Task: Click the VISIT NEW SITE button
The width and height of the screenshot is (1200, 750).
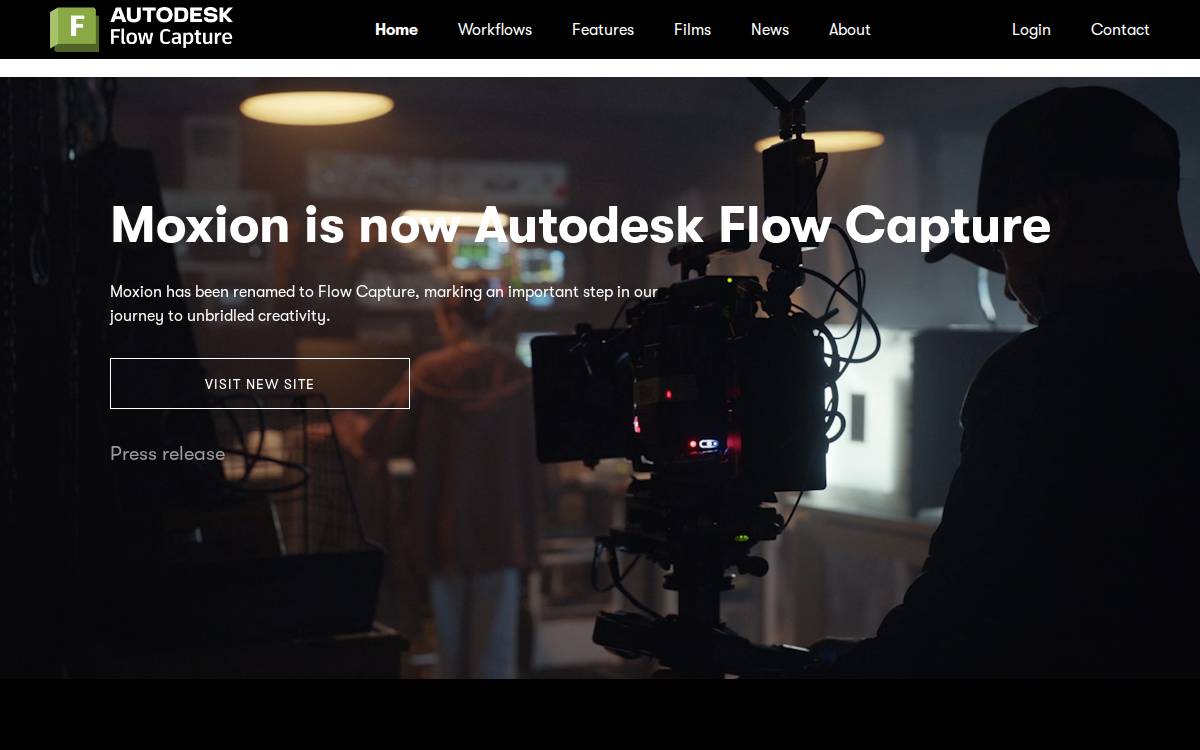Action: click(x=260, y=383)
